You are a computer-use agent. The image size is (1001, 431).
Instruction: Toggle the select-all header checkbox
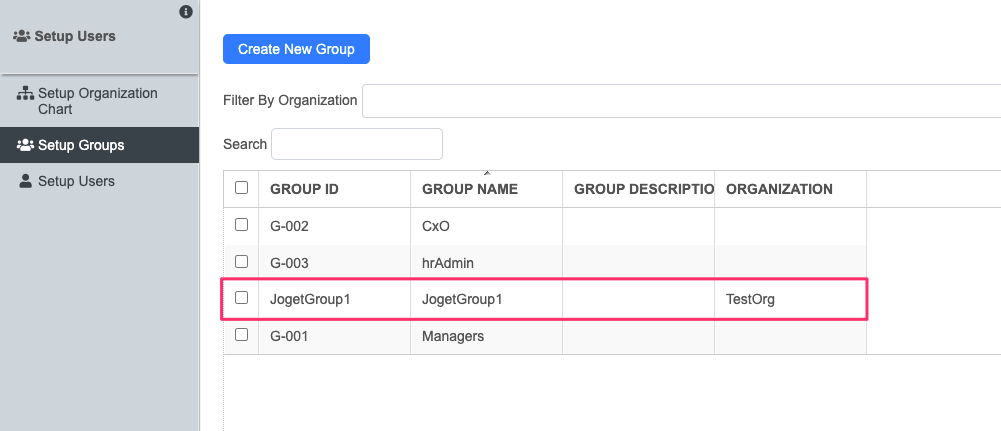[241, 187]
